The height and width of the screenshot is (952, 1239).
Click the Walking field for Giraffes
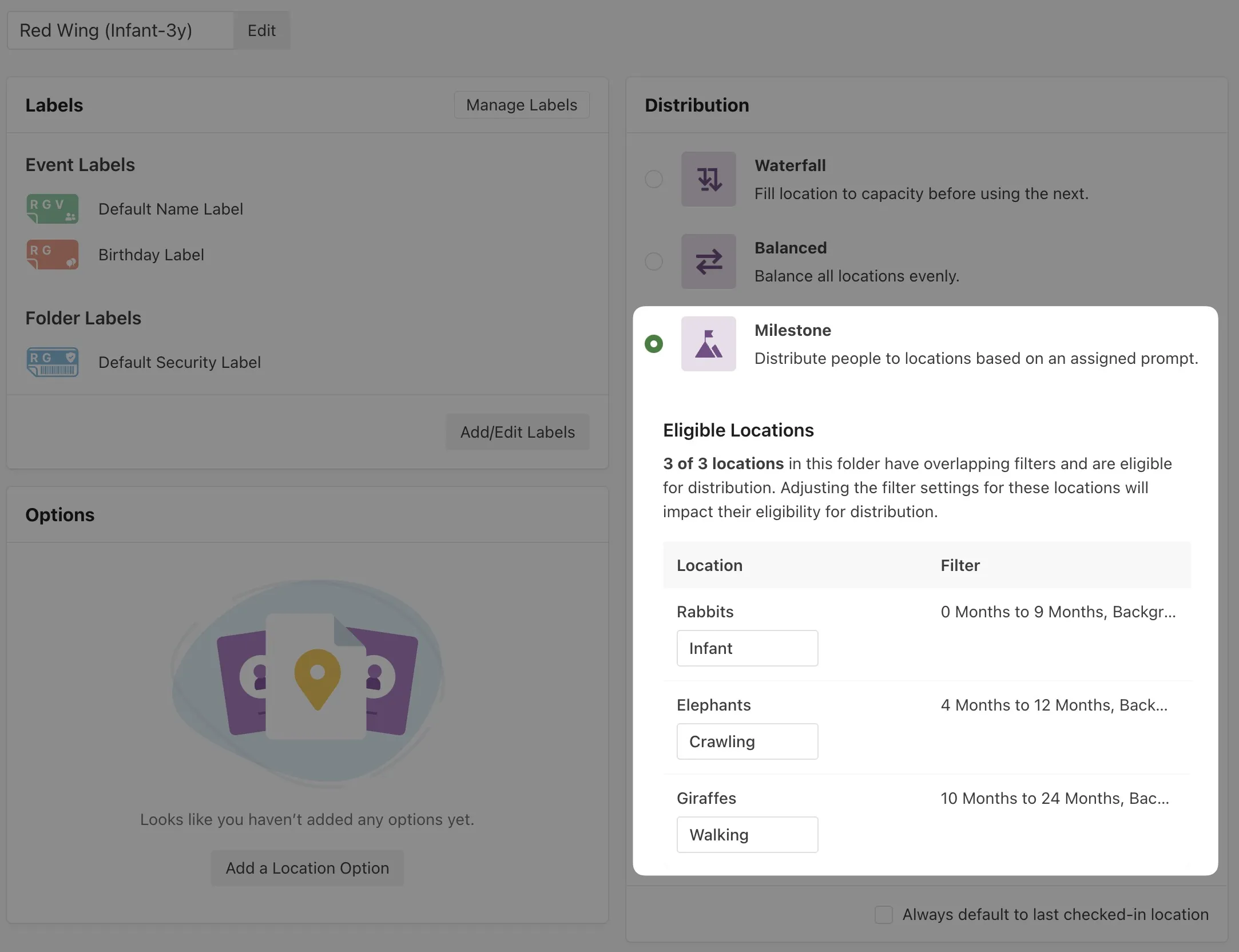pyautogui.click(x=747, y=835)
